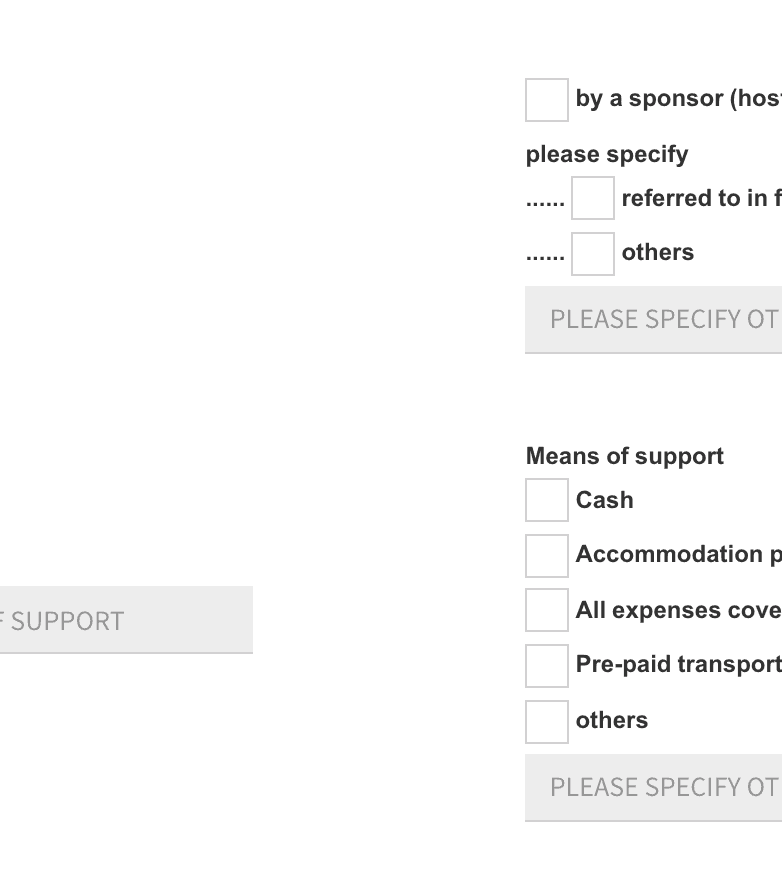The height and width of the screenshot is (876, 782).
Task: Tick the Accommodation checkbox
Action: click(547, 555)
